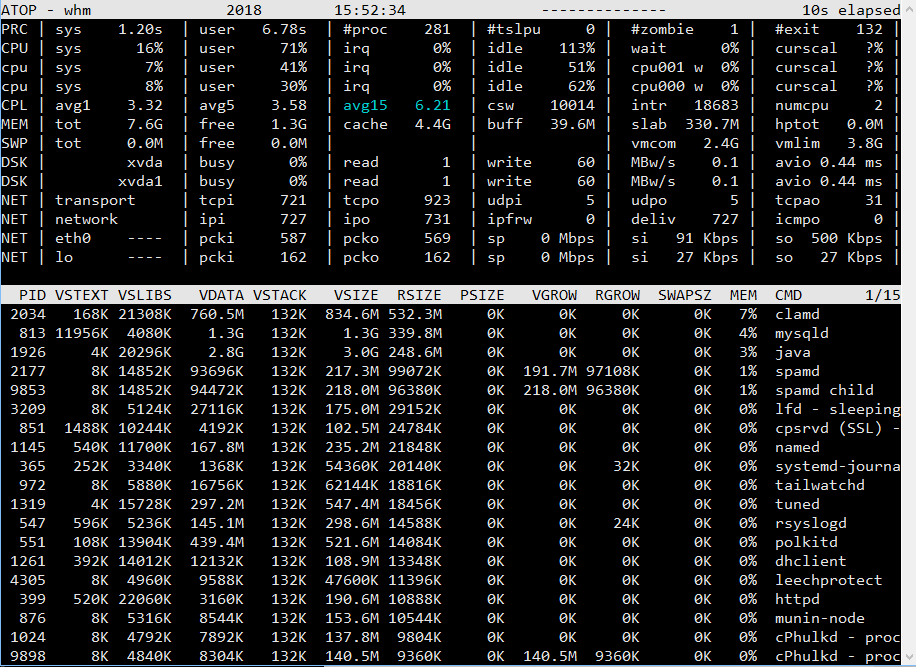The width and height of the screenshot is (916, 667).
Task: Click the RSIZE column header
Action: (419, 295)
